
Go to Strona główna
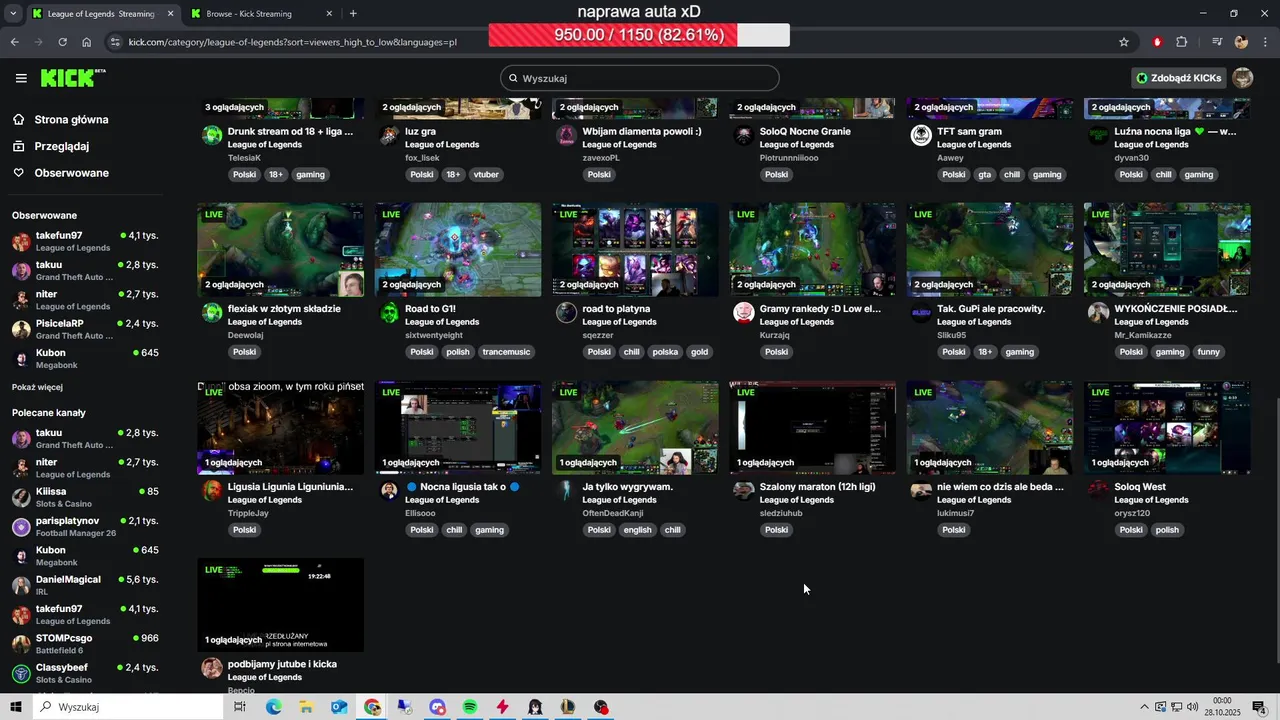[71, 120]
